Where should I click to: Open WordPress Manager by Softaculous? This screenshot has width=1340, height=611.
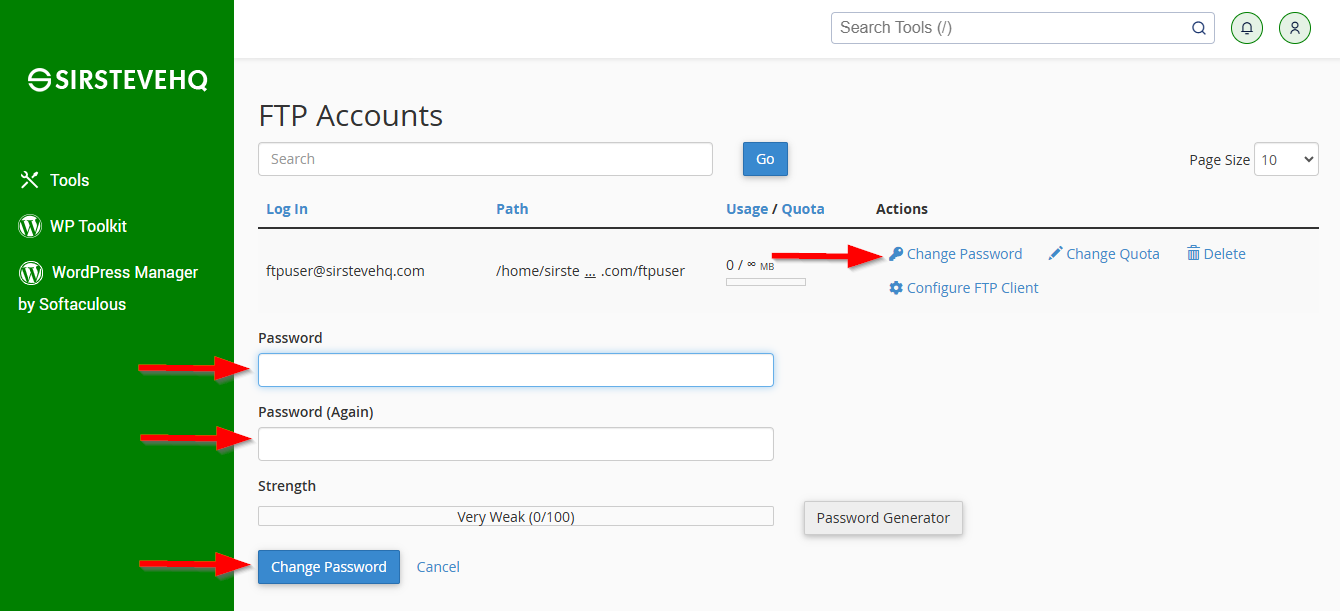(108, 288)
